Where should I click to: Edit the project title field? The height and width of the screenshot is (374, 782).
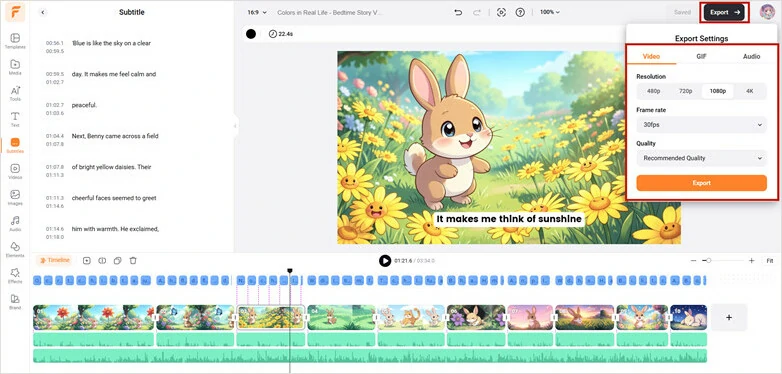click(330, 12)
